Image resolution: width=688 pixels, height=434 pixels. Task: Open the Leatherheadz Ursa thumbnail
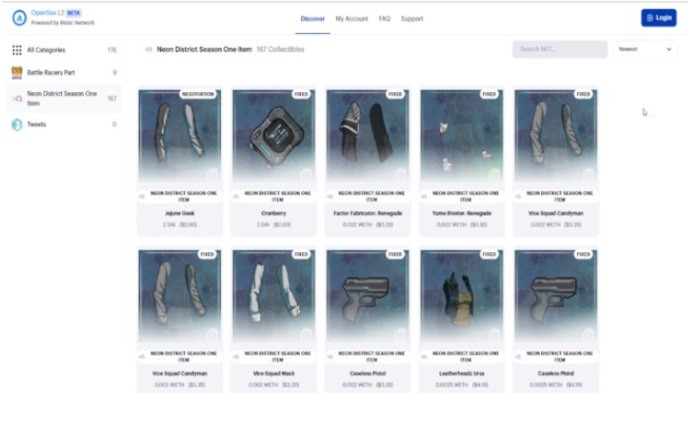tap(462, 296)
